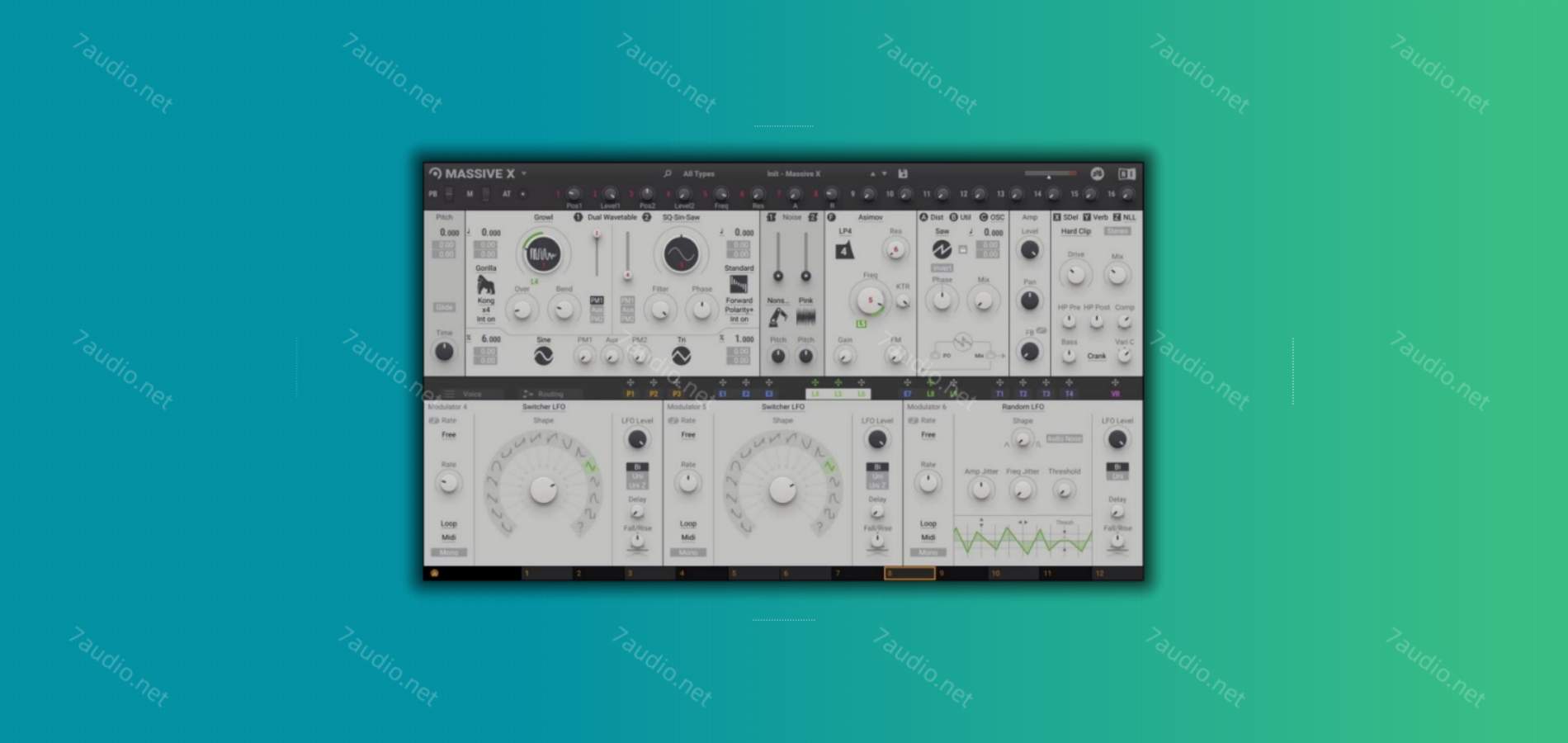Select Uni 2 polarity on Modulator 5 LFO

point(876,485)
